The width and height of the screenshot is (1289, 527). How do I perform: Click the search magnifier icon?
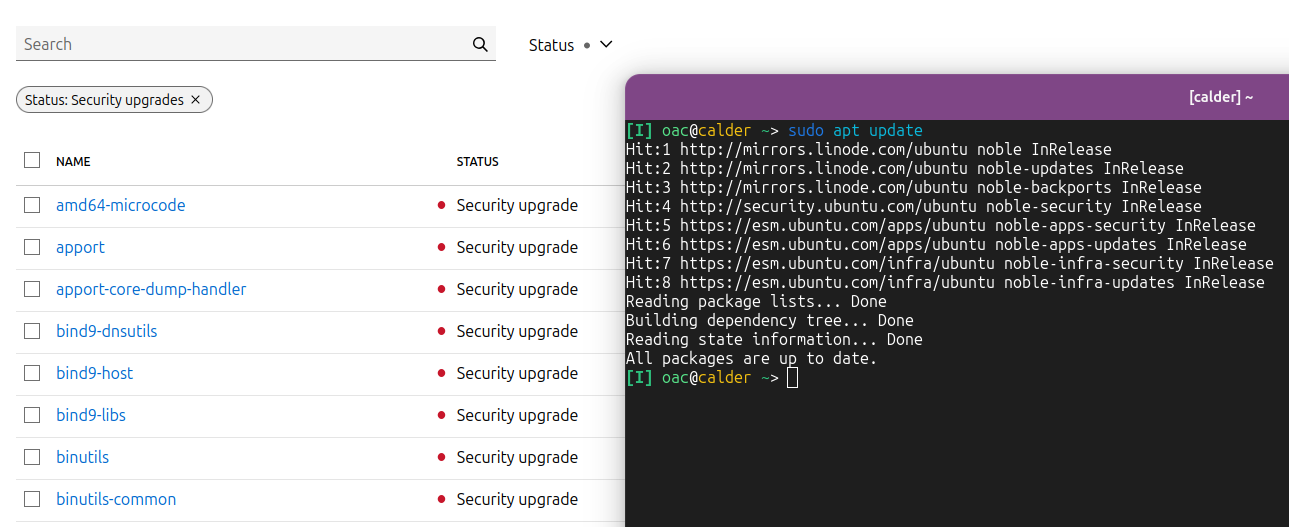[x=480, y=44]
